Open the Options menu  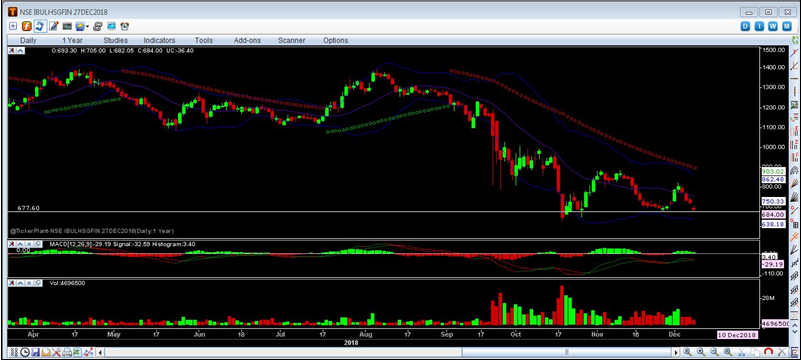pyautogui.click(x=336, y=40)
